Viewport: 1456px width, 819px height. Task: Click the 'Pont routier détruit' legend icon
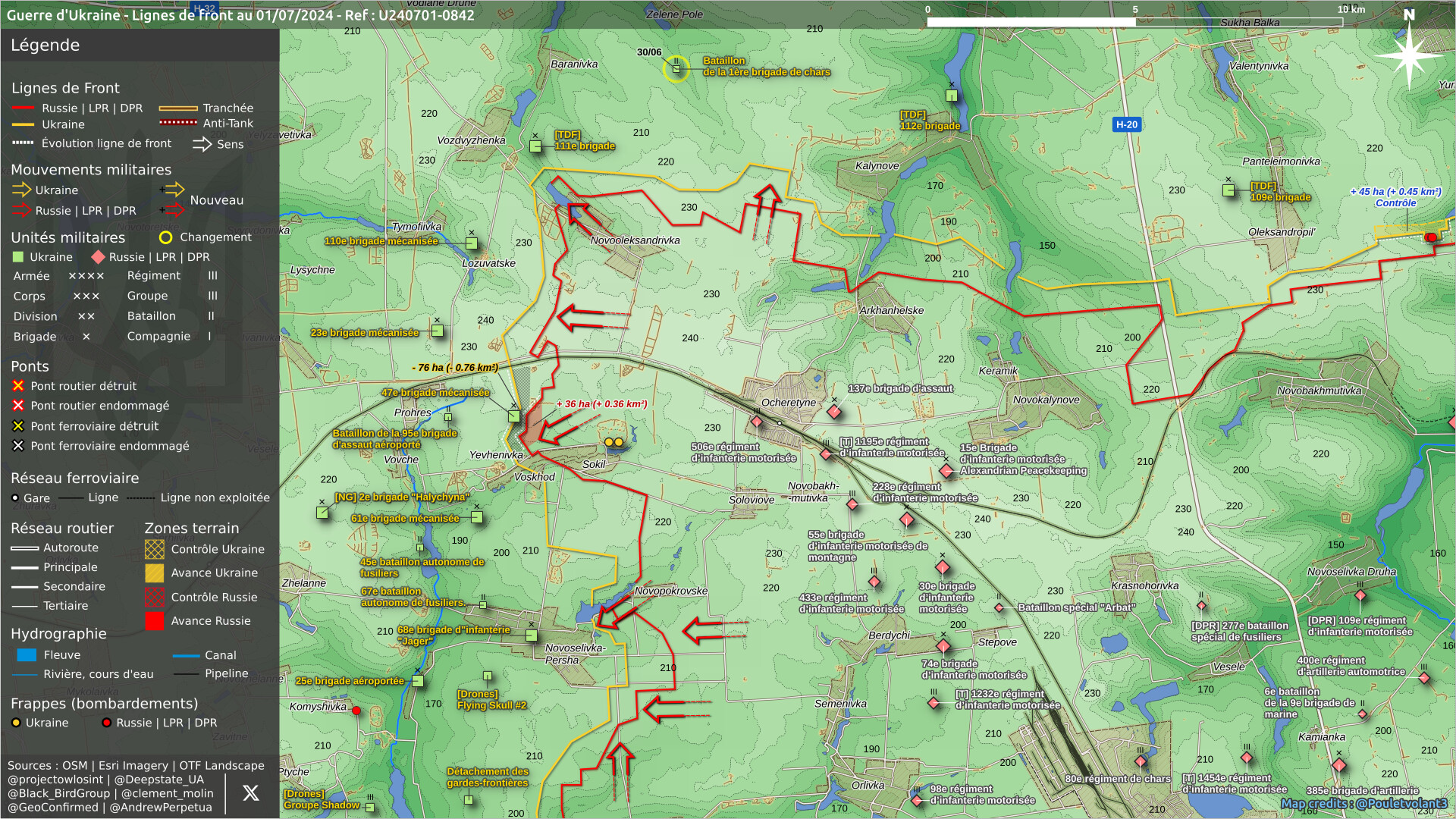tap(18, 386)
